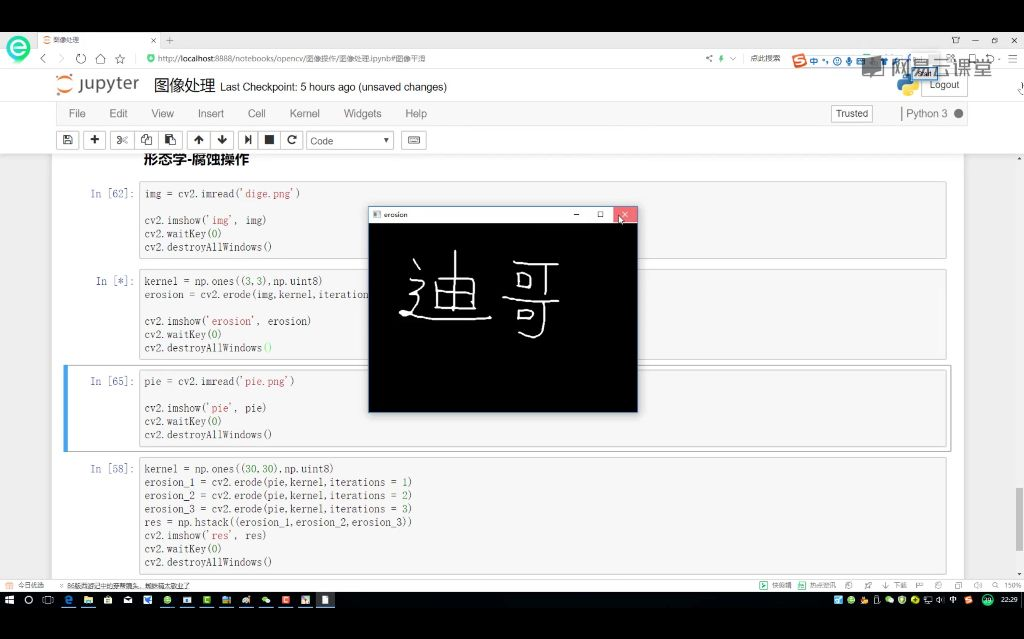The width and height of the screenshot is (1024, 639).
Task: Close the 图像处理 browser tab
Action: 153,41
